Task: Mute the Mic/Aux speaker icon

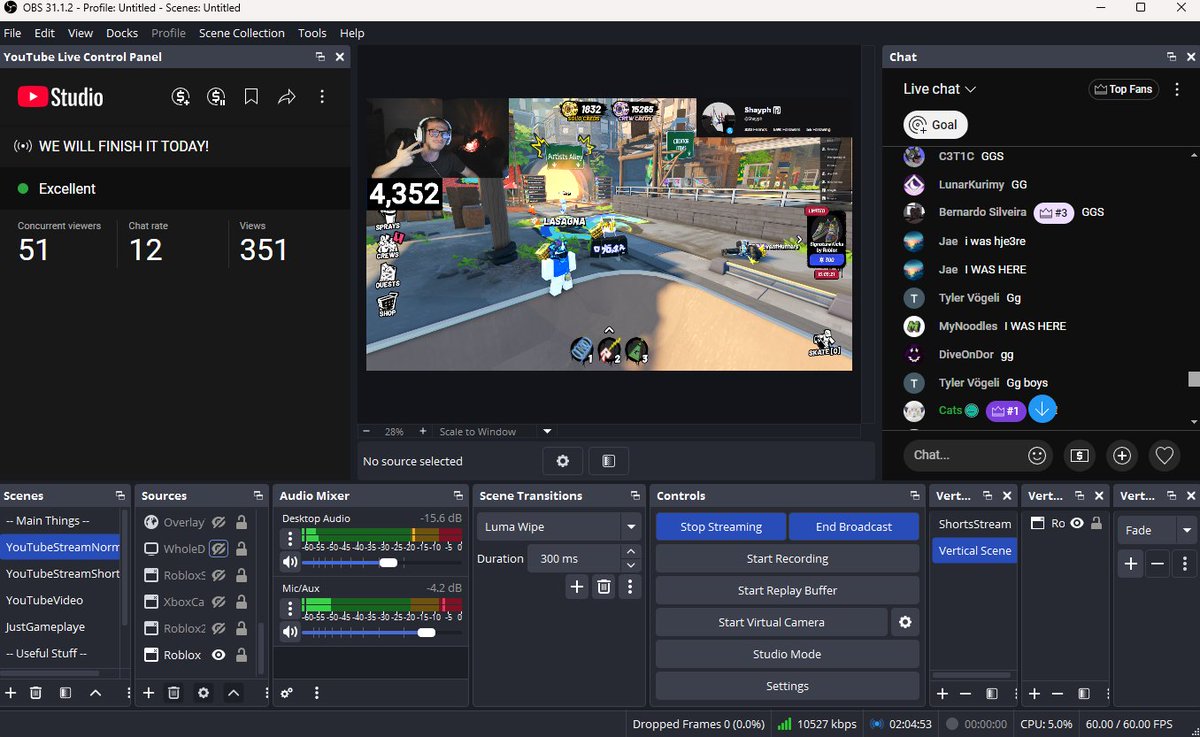Action: (x=290, y=630)
